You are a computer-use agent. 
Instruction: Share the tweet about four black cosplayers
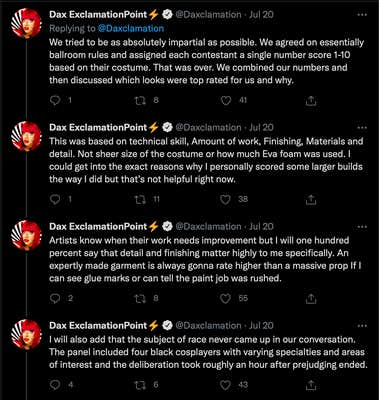311,385
